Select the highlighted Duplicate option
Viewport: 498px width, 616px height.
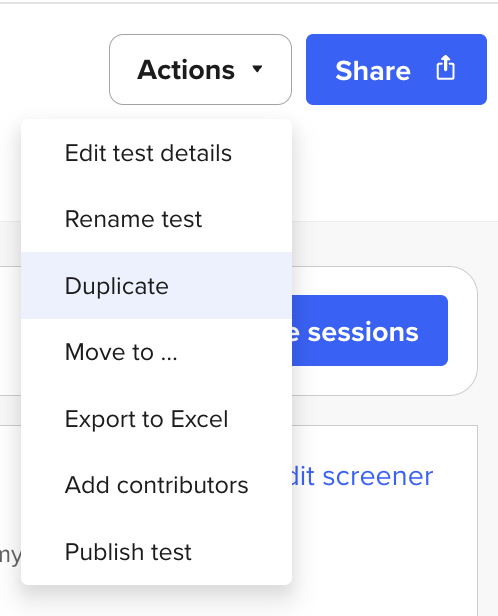156,286
